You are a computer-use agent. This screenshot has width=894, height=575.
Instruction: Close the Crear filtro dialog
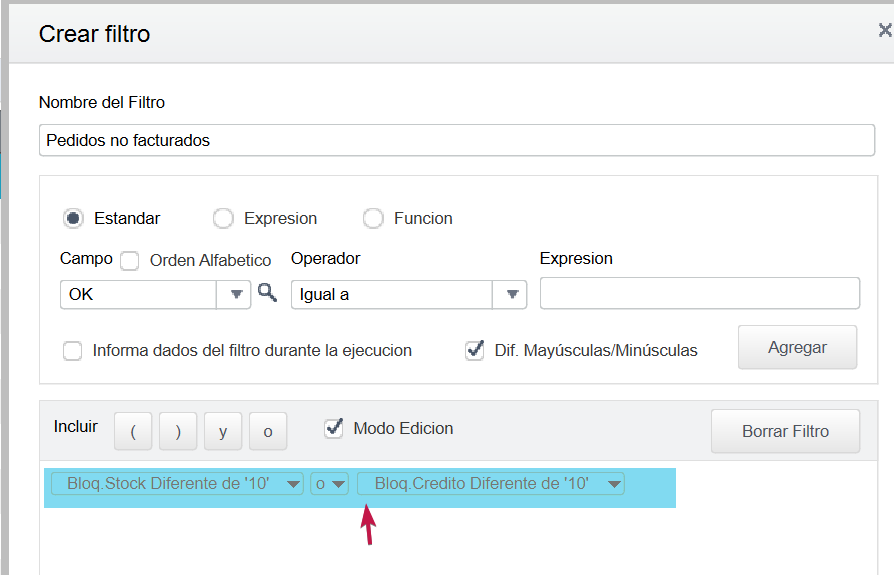pos(885,30)
